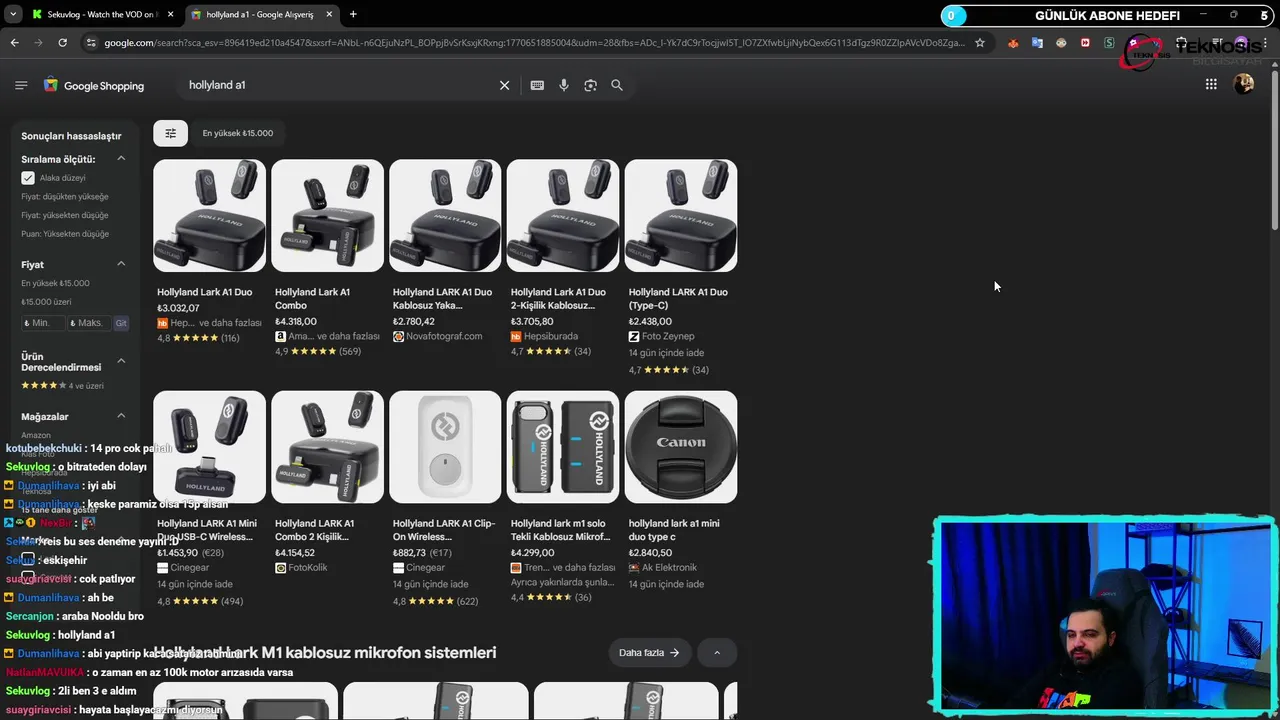
Task: Click the browser address bar URL
Action: click(535, 43)
